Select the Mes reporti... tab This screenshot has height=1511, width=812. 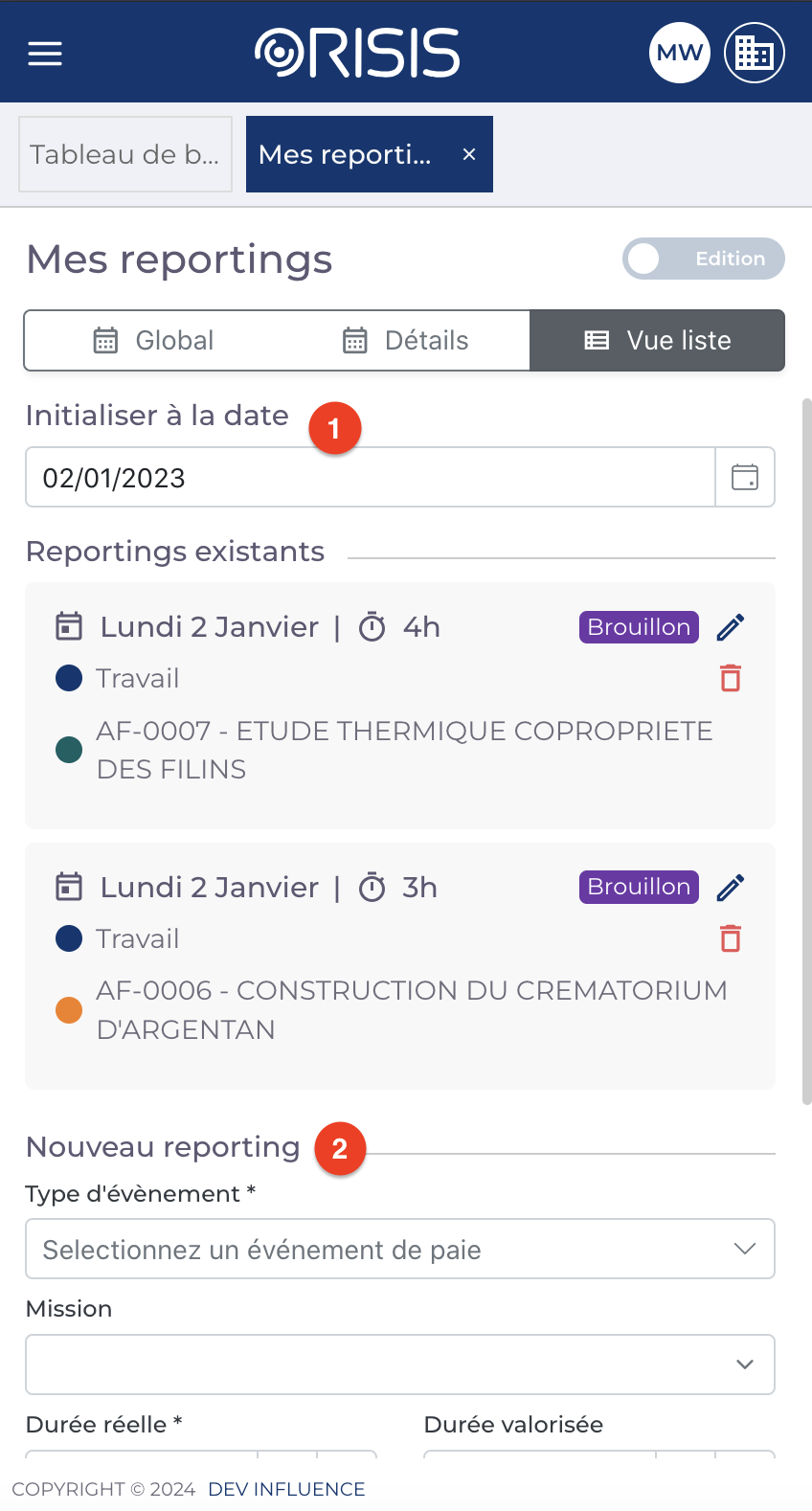346,154
